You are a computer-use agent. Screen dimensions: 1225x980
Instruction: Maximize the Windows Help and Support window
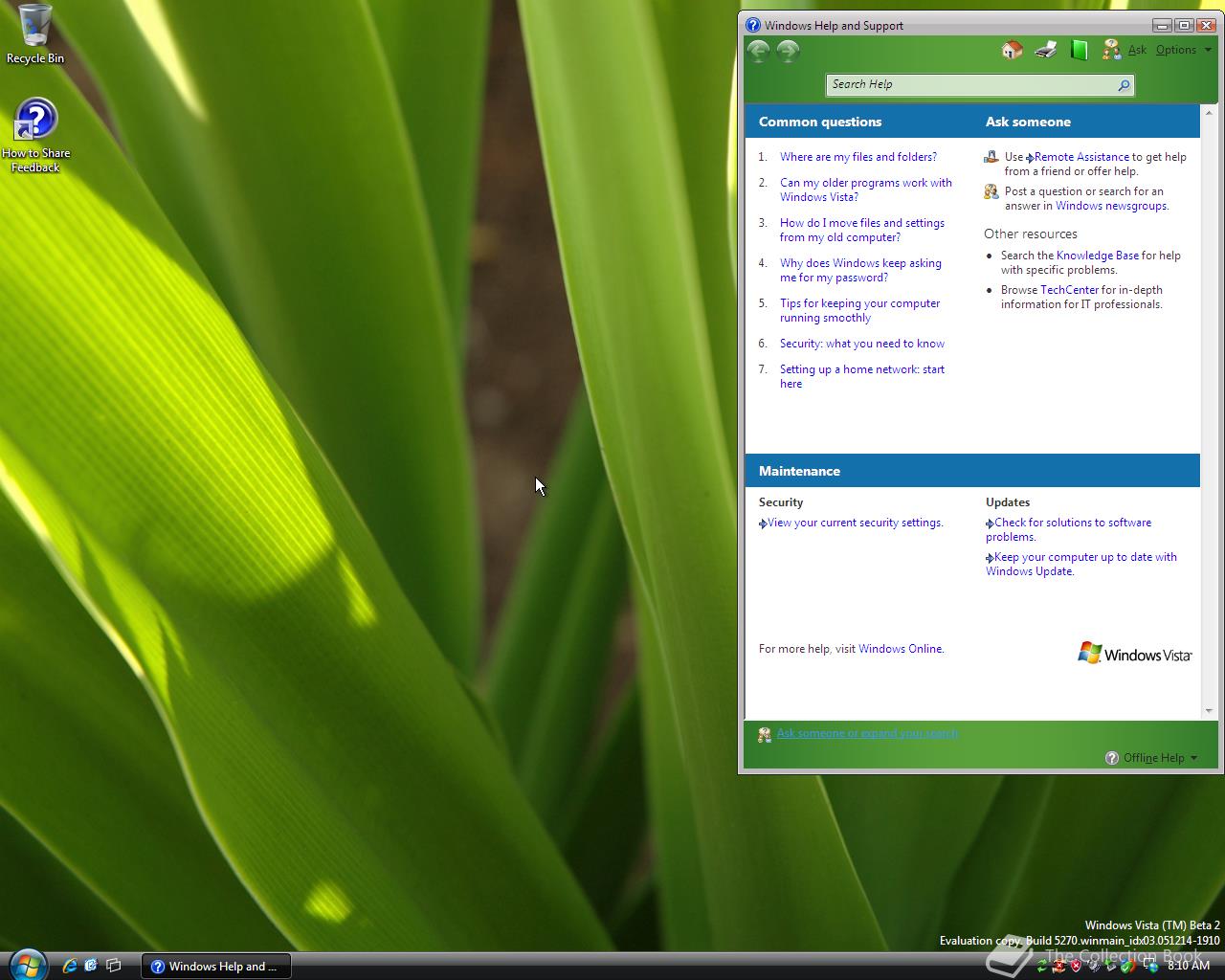point(1184,25)
